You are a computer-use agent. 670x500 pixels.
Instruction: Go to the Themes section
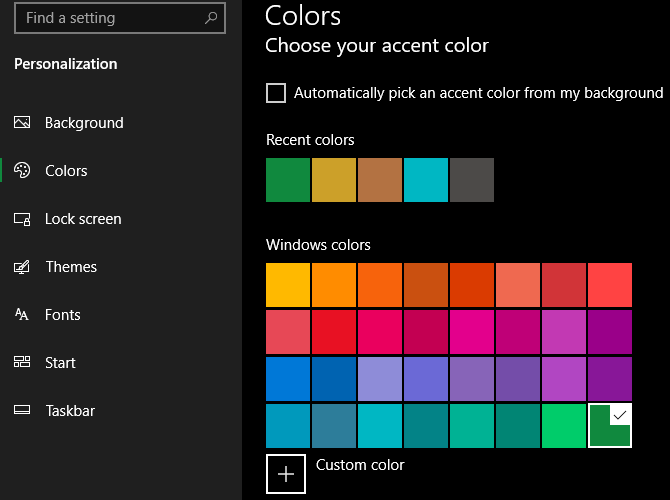71,267
